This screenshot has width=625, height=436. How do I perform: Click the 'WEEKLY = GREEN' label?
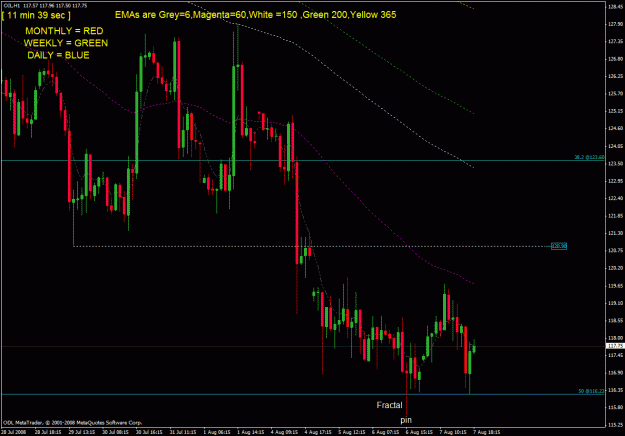(x=66, y=43)
